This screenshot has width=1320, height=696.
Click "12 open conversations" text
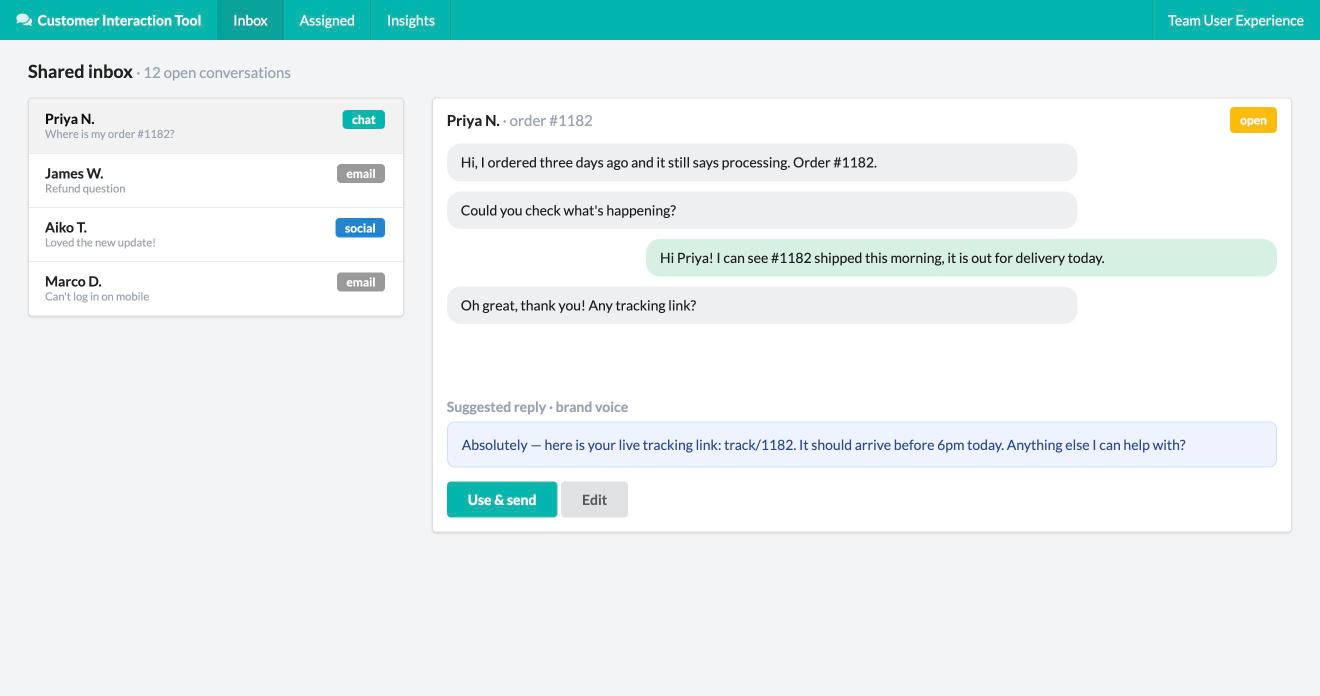217,73
